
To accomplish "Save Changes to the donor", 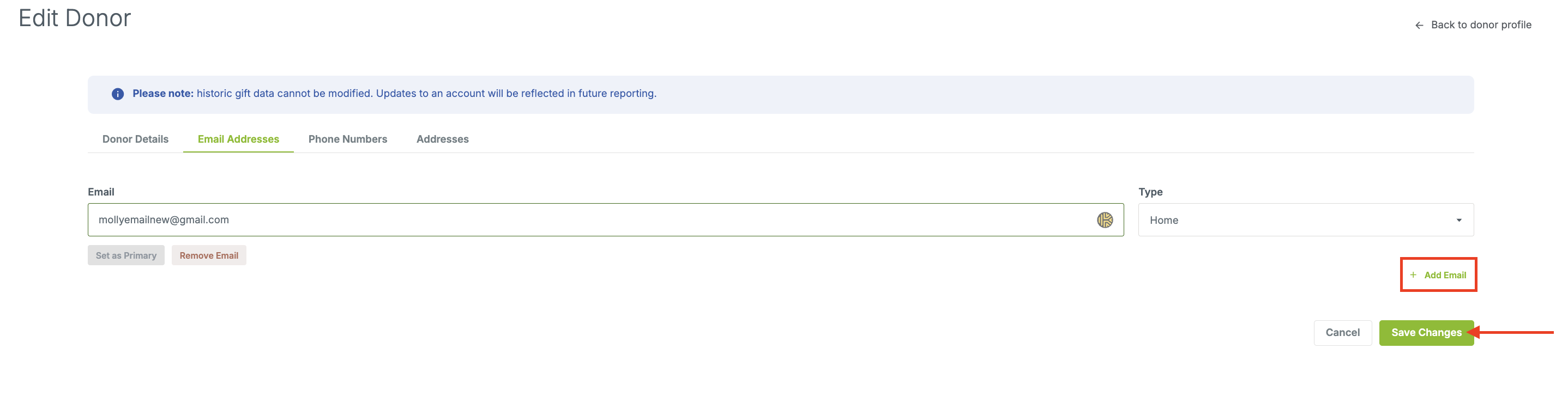I will pos(1426,333).
